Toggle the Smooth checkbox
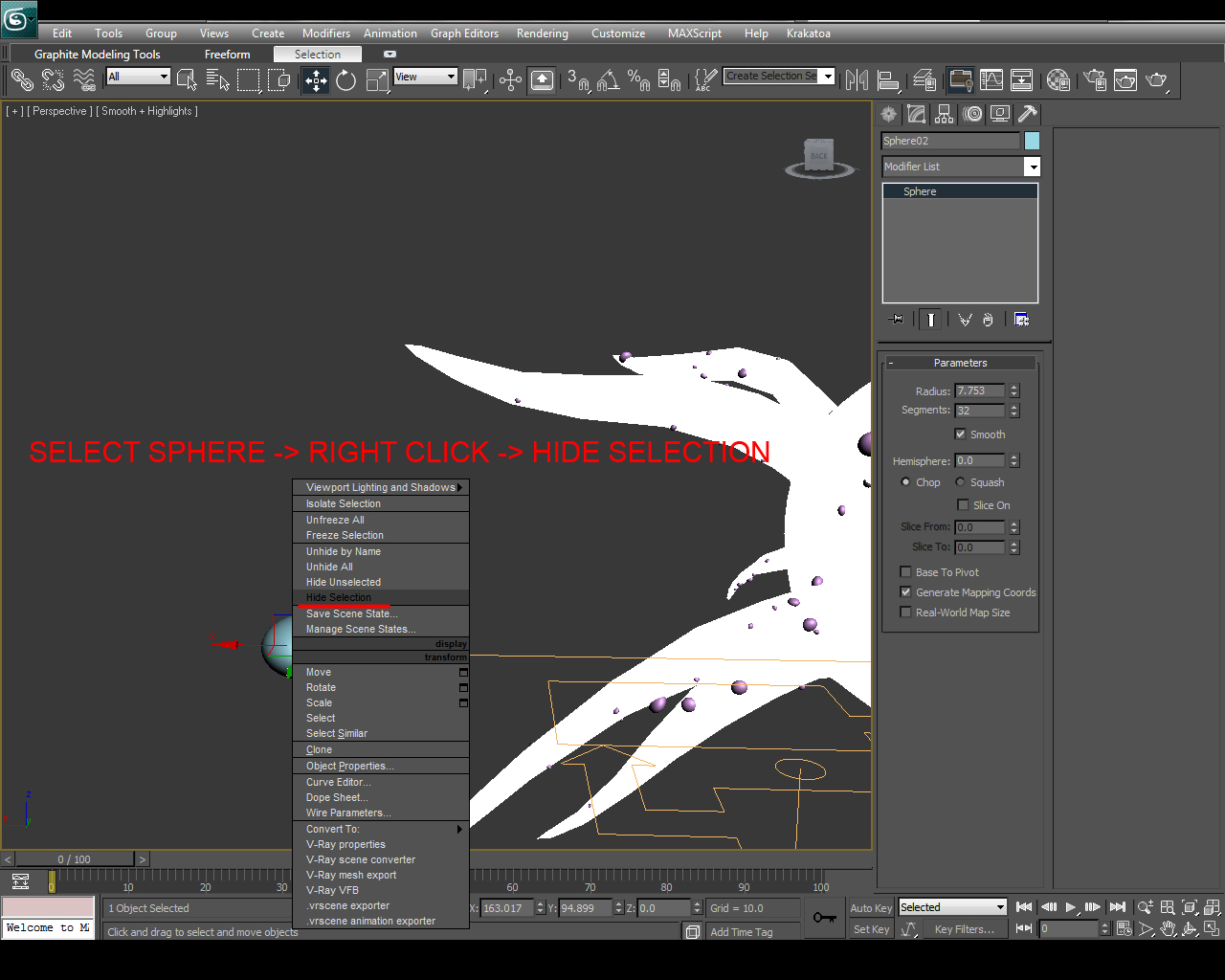 [x=961, y=434]
